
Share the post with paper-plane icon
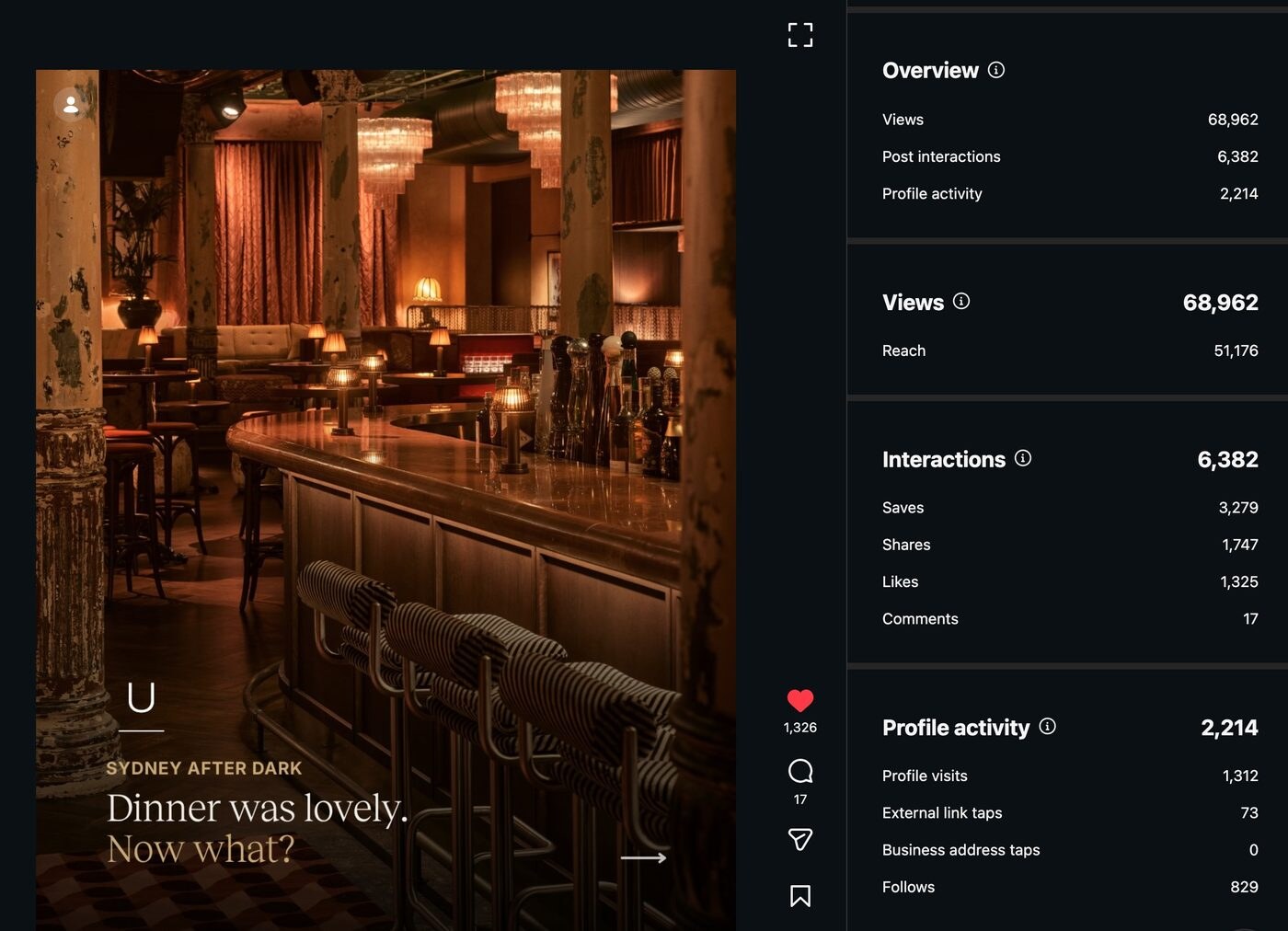(800, 839)
